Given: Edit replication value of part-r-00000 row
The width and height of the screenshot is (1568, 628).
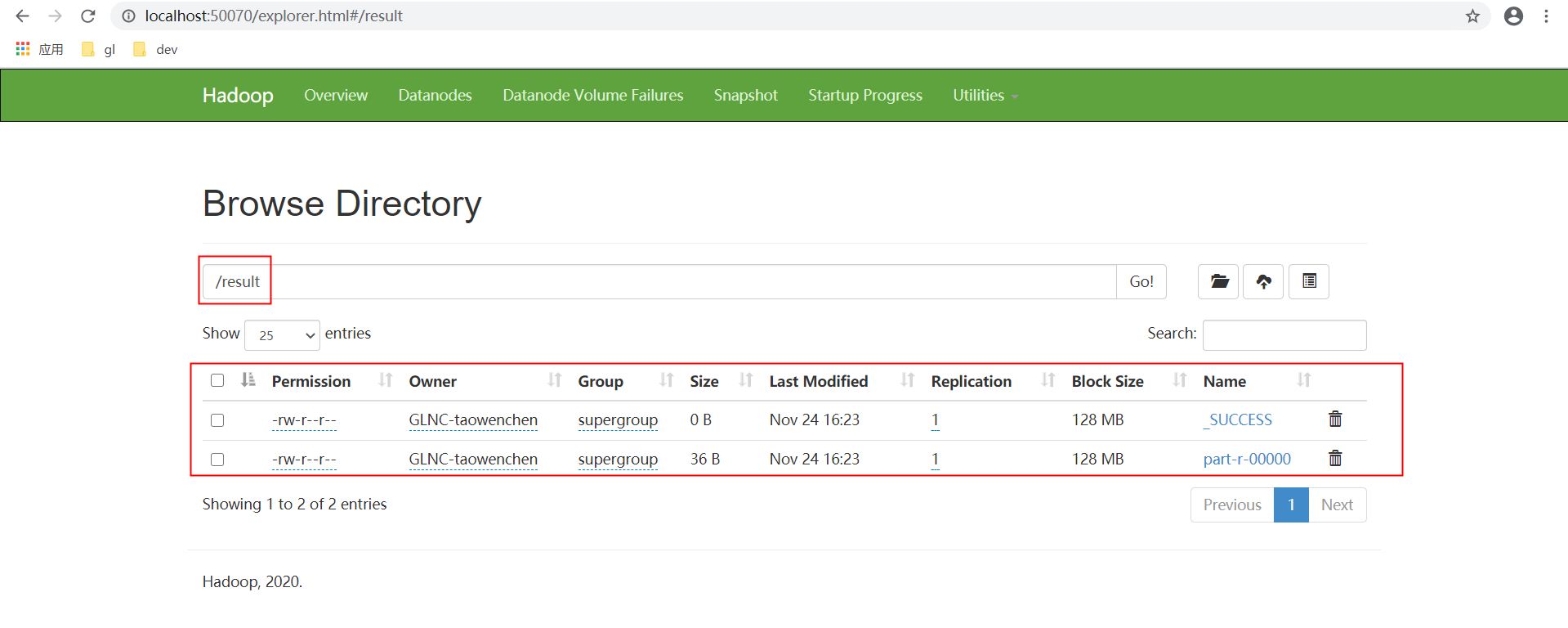Looking at the screenshot, I should [935, 459].
